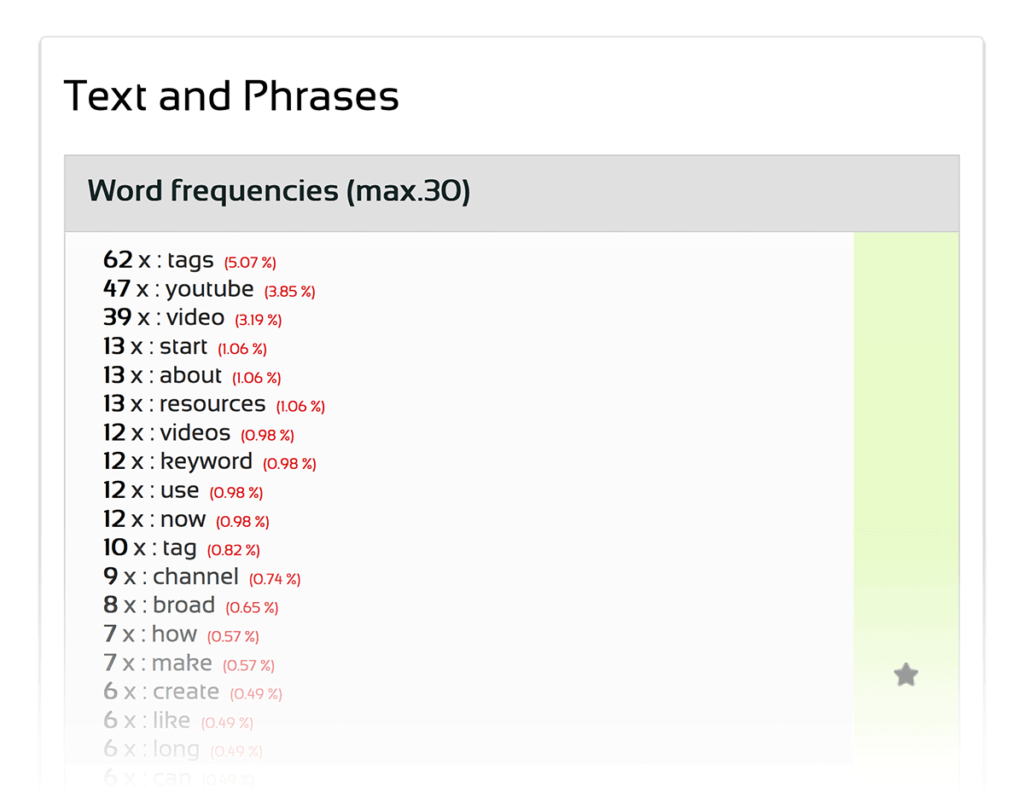Click the 'Text and Phrases' heading

[231, 97]
